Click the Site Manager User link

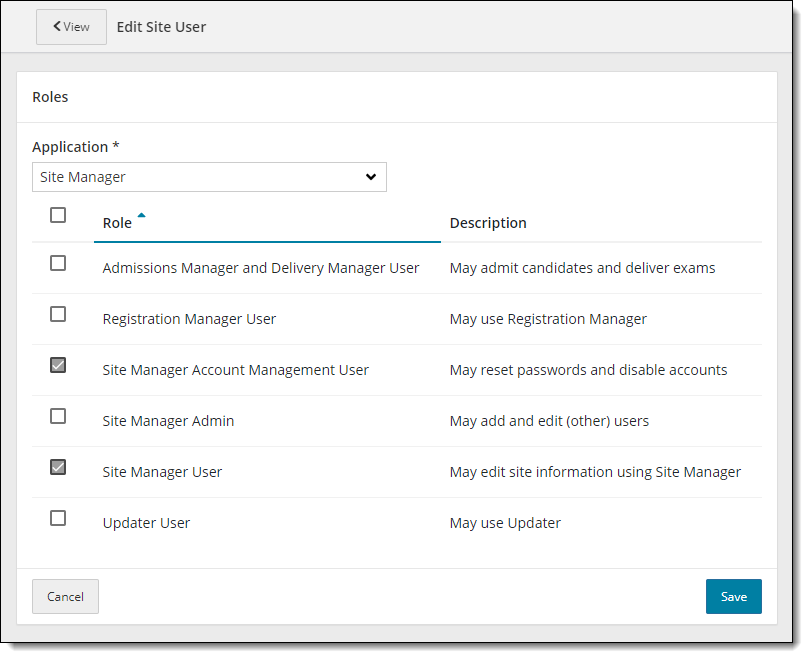pos(162,471)
